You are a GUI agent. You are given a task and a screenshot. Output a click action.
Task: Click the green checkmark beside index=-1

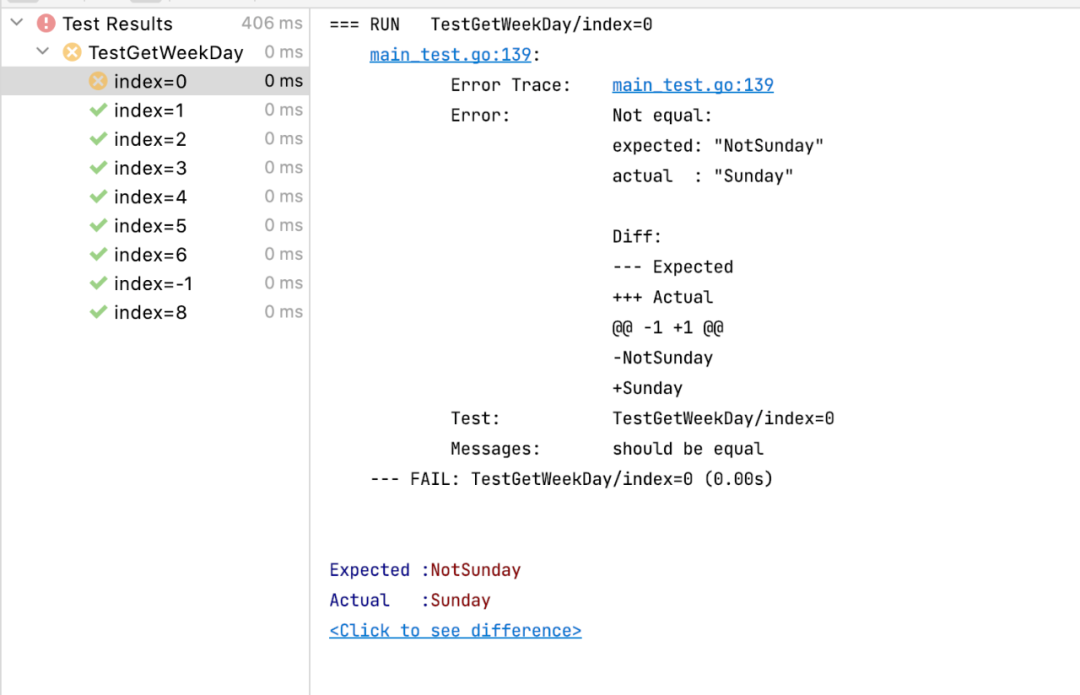tap(98, 284)
